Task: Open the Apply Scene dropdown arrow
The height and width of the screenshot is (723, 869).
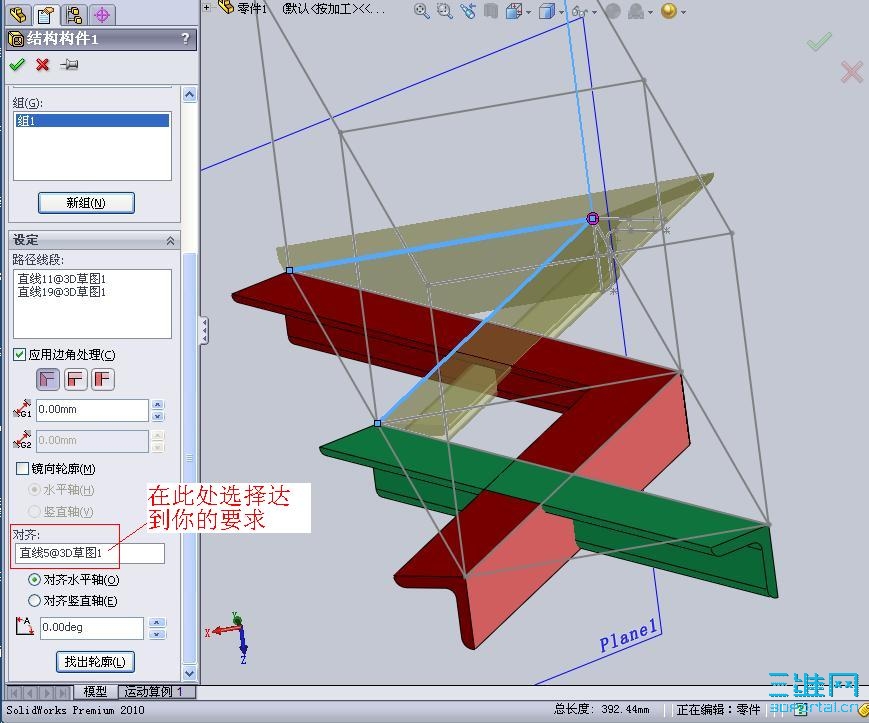Action: [x=650, y=12]
